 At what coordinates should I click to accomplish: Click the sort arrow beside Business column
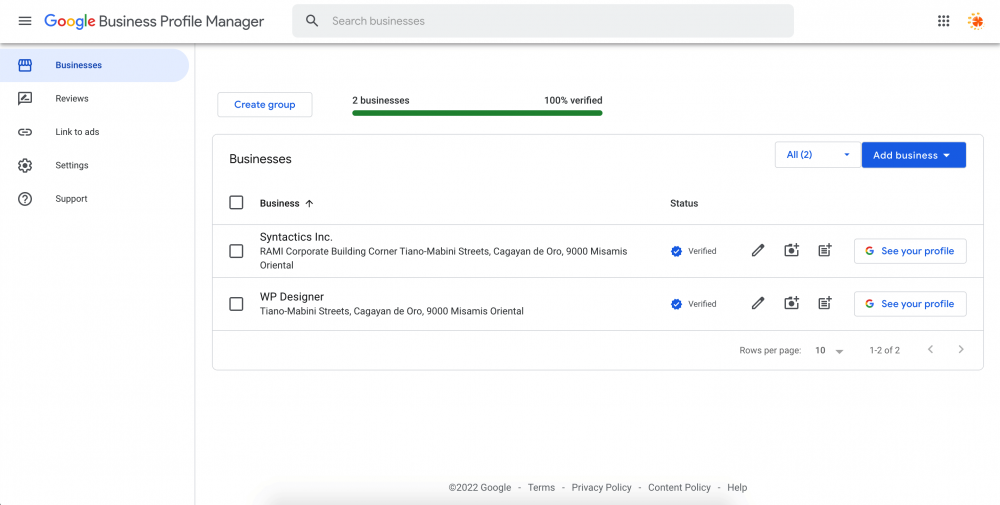[x=309, y=203]
